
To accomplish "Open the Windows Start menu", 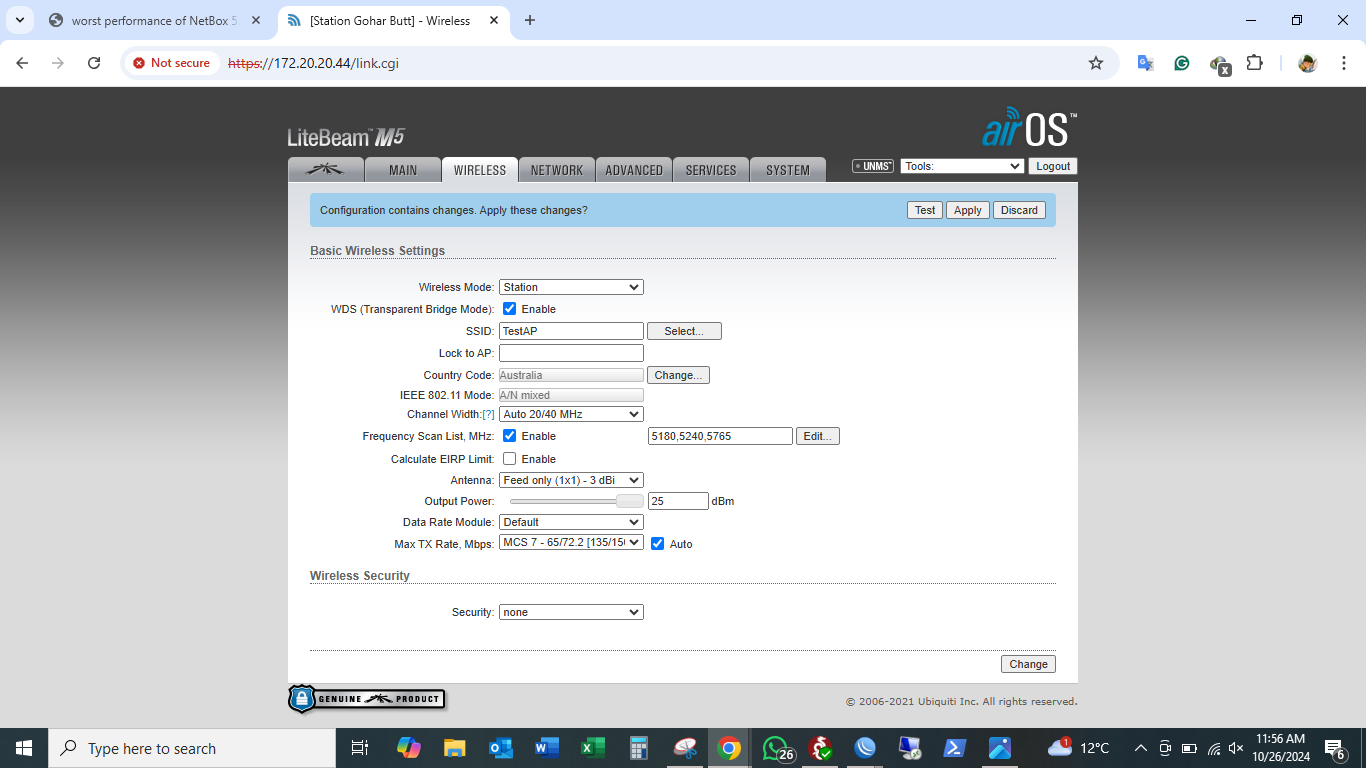I will coord(24,748).
